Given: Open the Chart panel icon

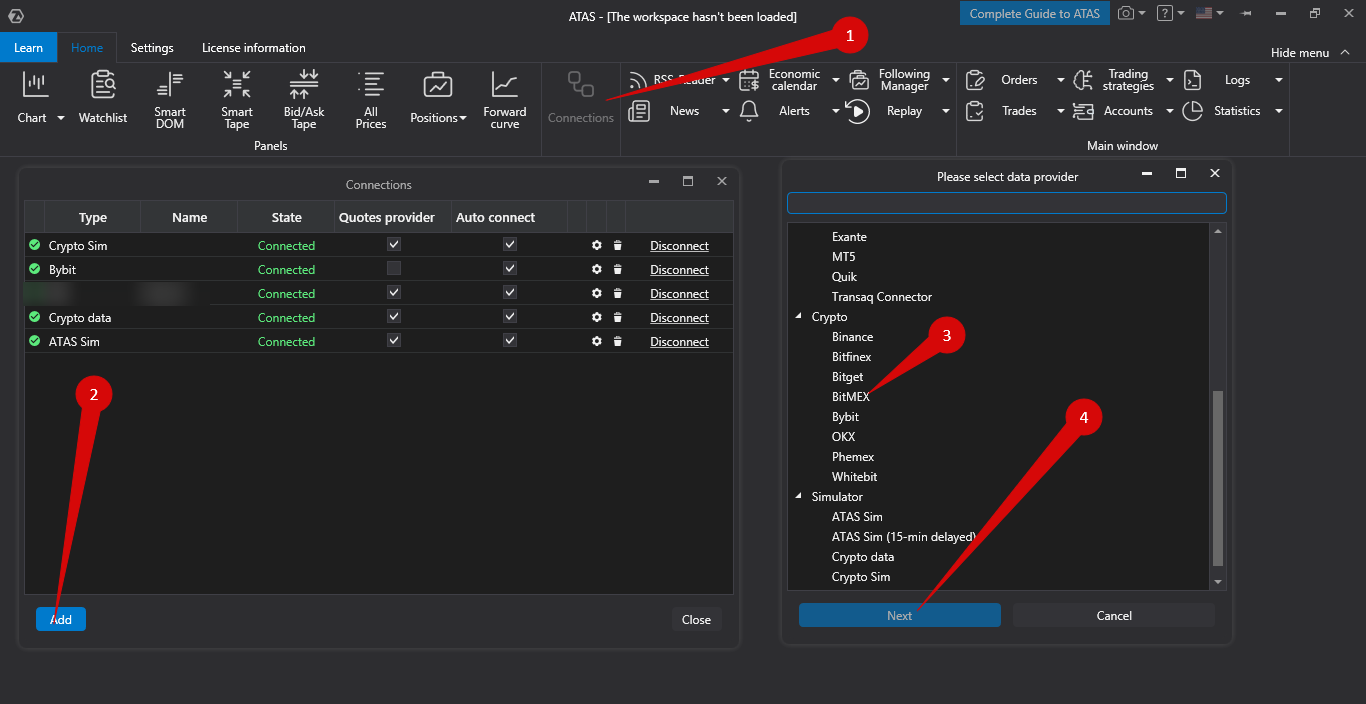Looking at the screenshot, I should 35,85.
